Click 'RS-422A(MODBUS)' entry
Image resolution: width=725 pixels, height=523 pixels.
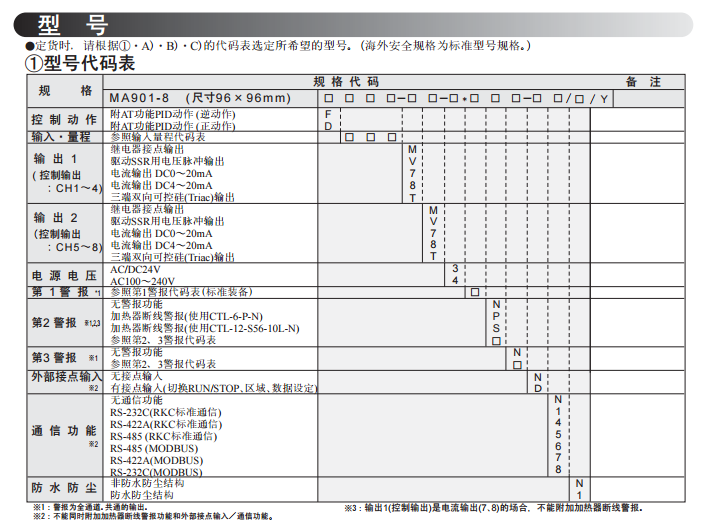(157, 461)
